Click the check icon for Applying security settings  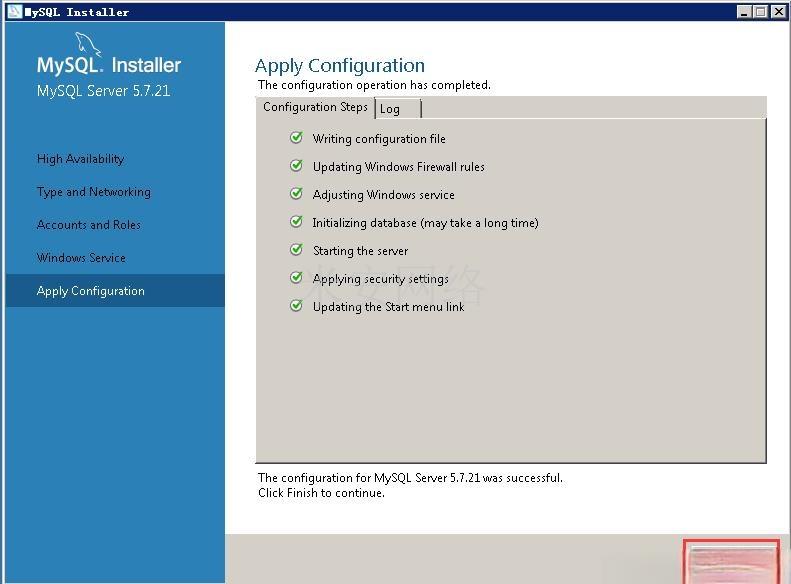297,278
